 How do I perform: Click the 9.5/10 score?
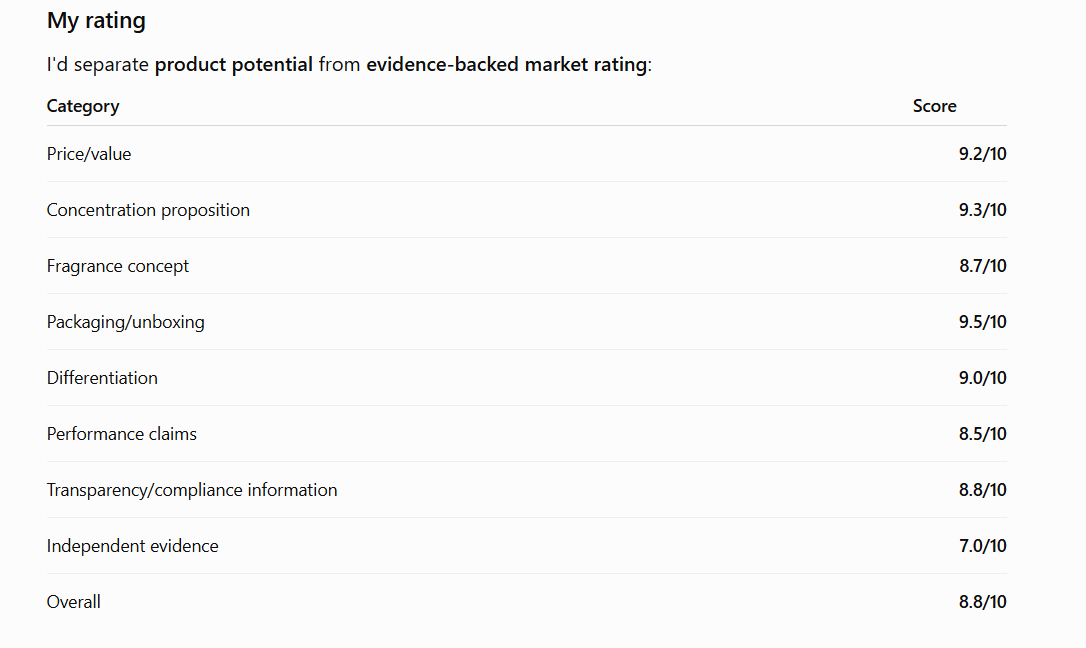(x=982, y=322)
